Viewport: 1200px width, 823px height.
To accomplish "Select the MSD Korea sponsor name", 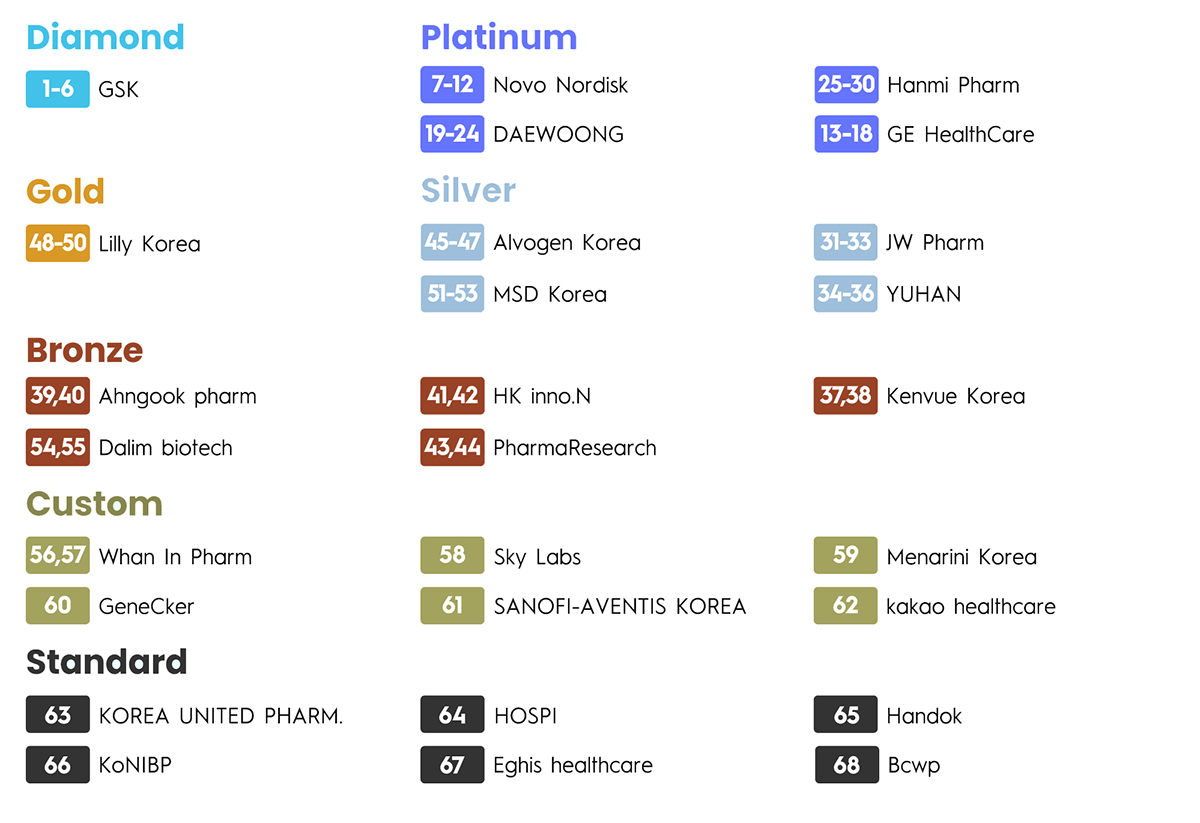I will tap(550, 294).
